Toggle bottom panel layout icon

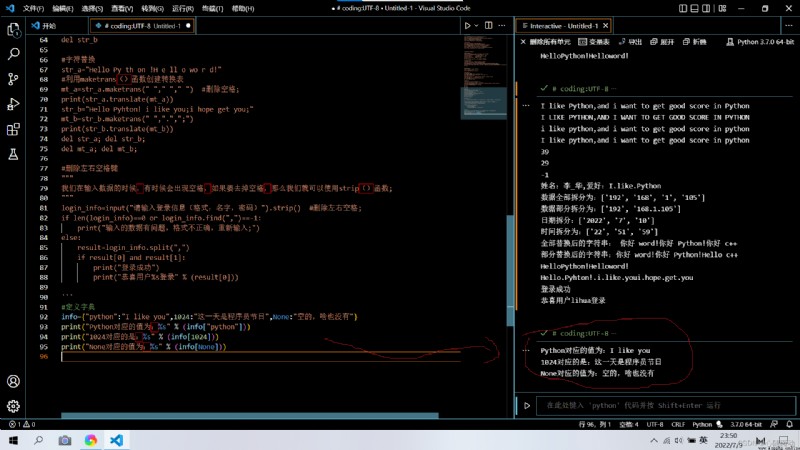pos(694,8)
